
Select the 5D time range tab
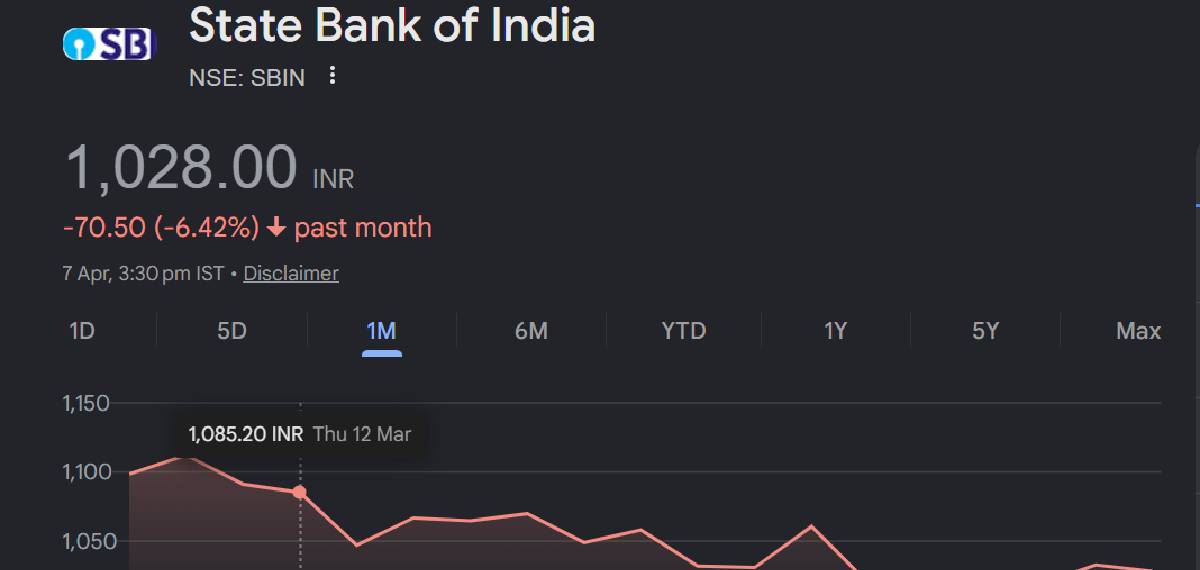(x=231, y=331)
